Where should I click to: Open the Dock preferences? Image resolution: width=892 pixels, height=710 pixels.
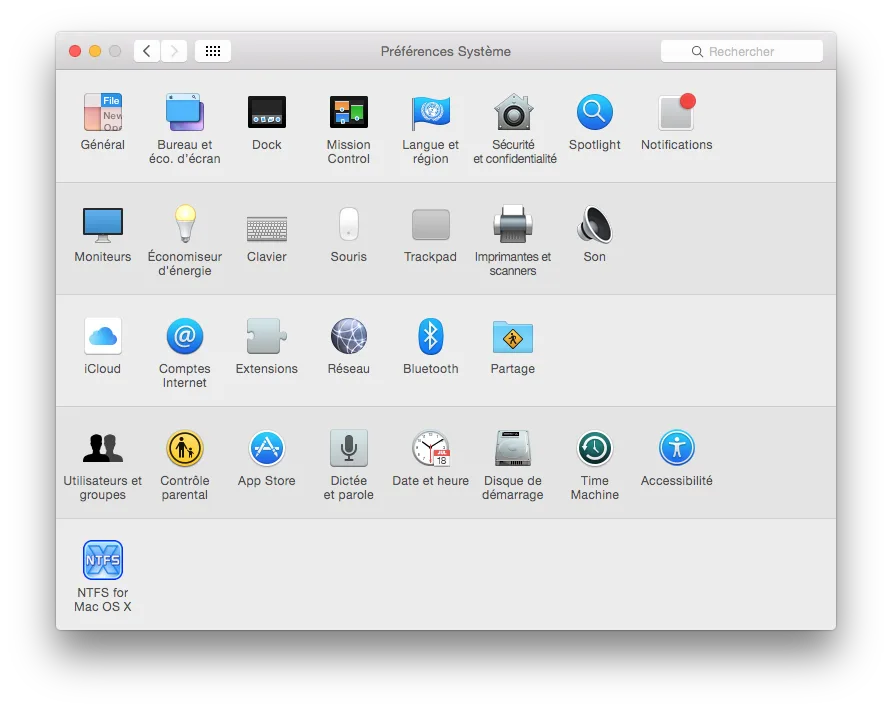tap(267, 112)
